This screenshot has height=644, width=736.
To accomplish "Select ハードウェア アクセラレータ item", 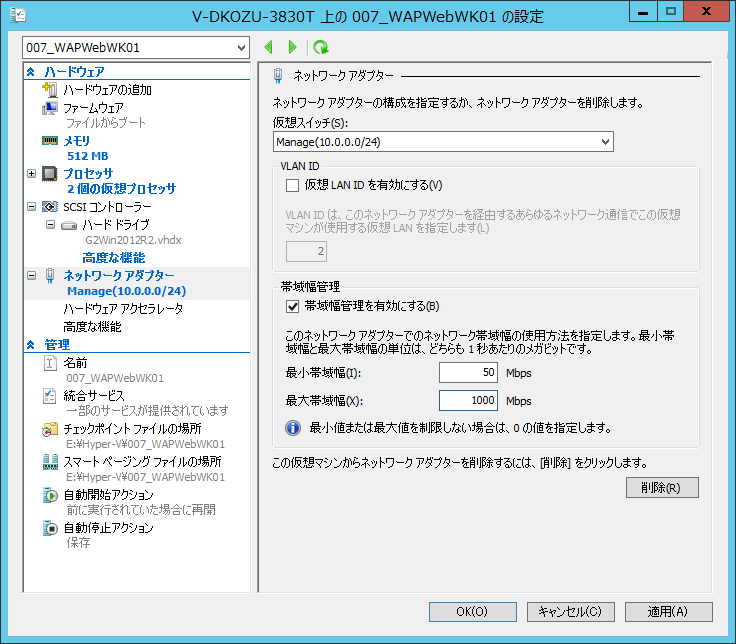I will click(x=123, y=309).
